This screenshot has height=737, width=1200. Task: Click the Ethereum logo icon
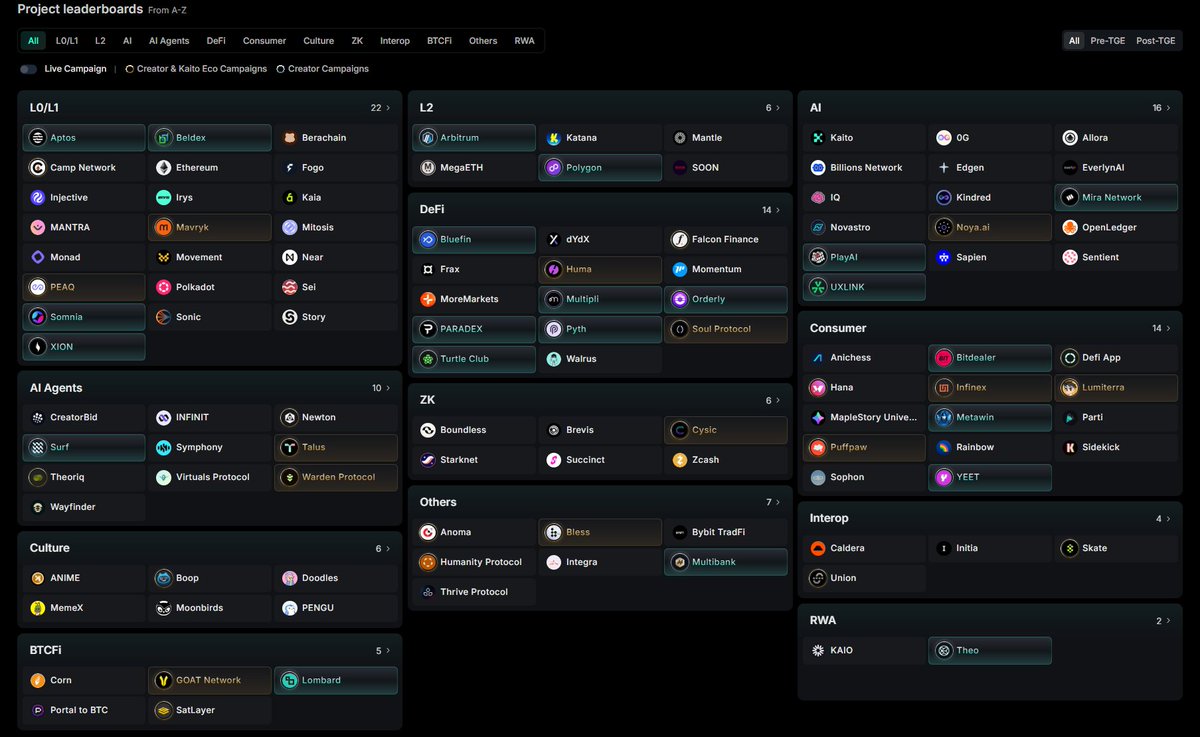point(163,168)
